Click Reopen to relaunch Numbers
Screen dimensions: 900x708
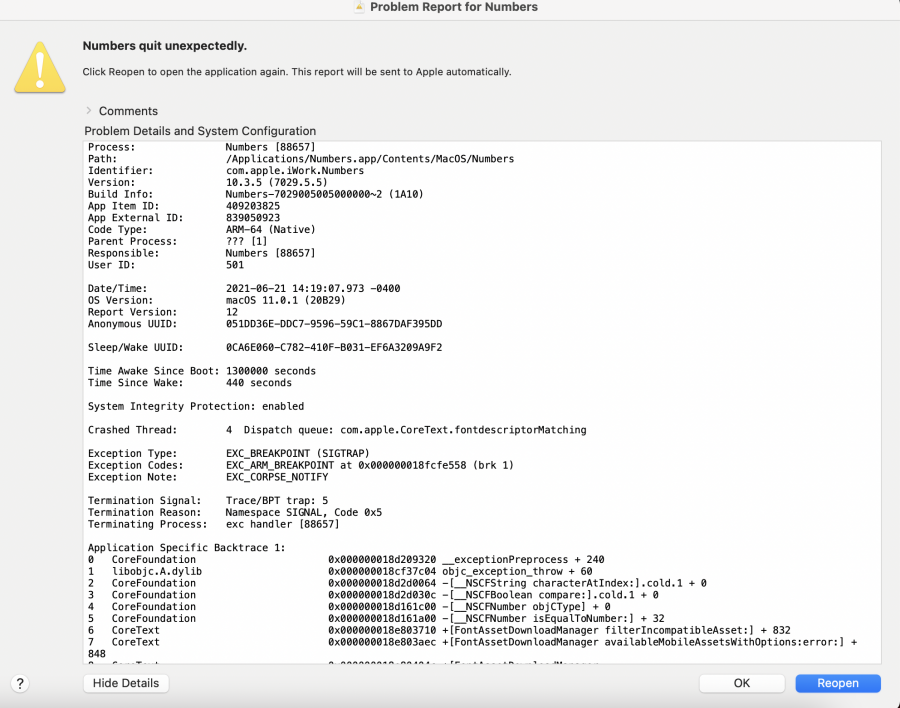click(x=838, y=683)
